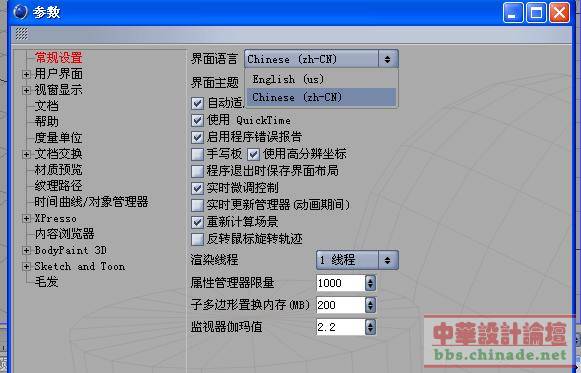581x373 pixels.
Task: Open the 度量单位 settings page
Action: pyautogui.click(x=58, y=138)
